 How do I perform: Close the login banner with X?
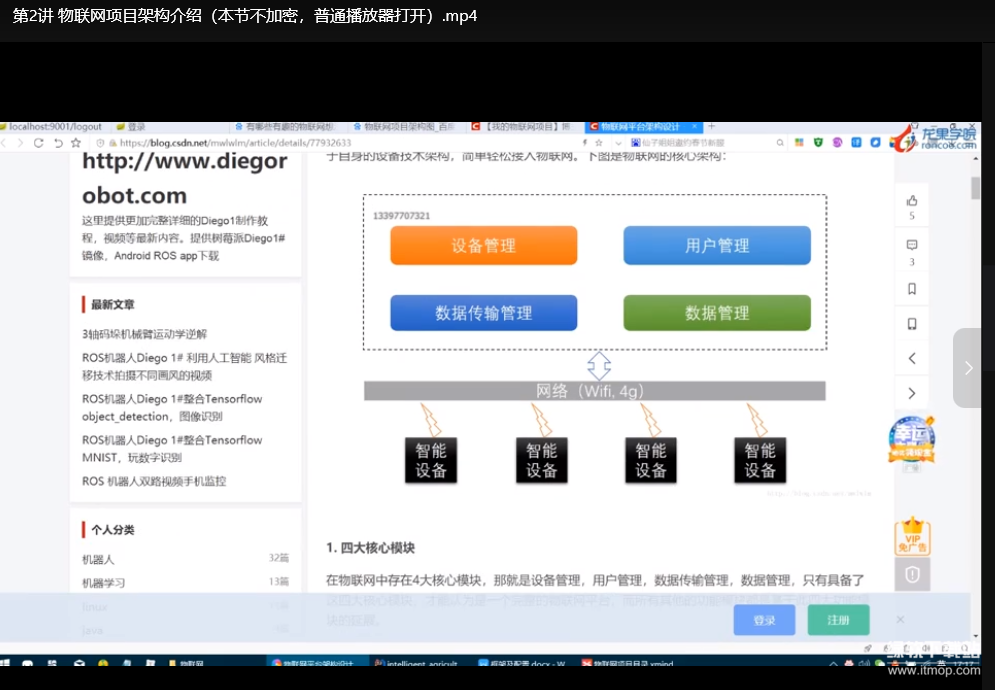900,620
